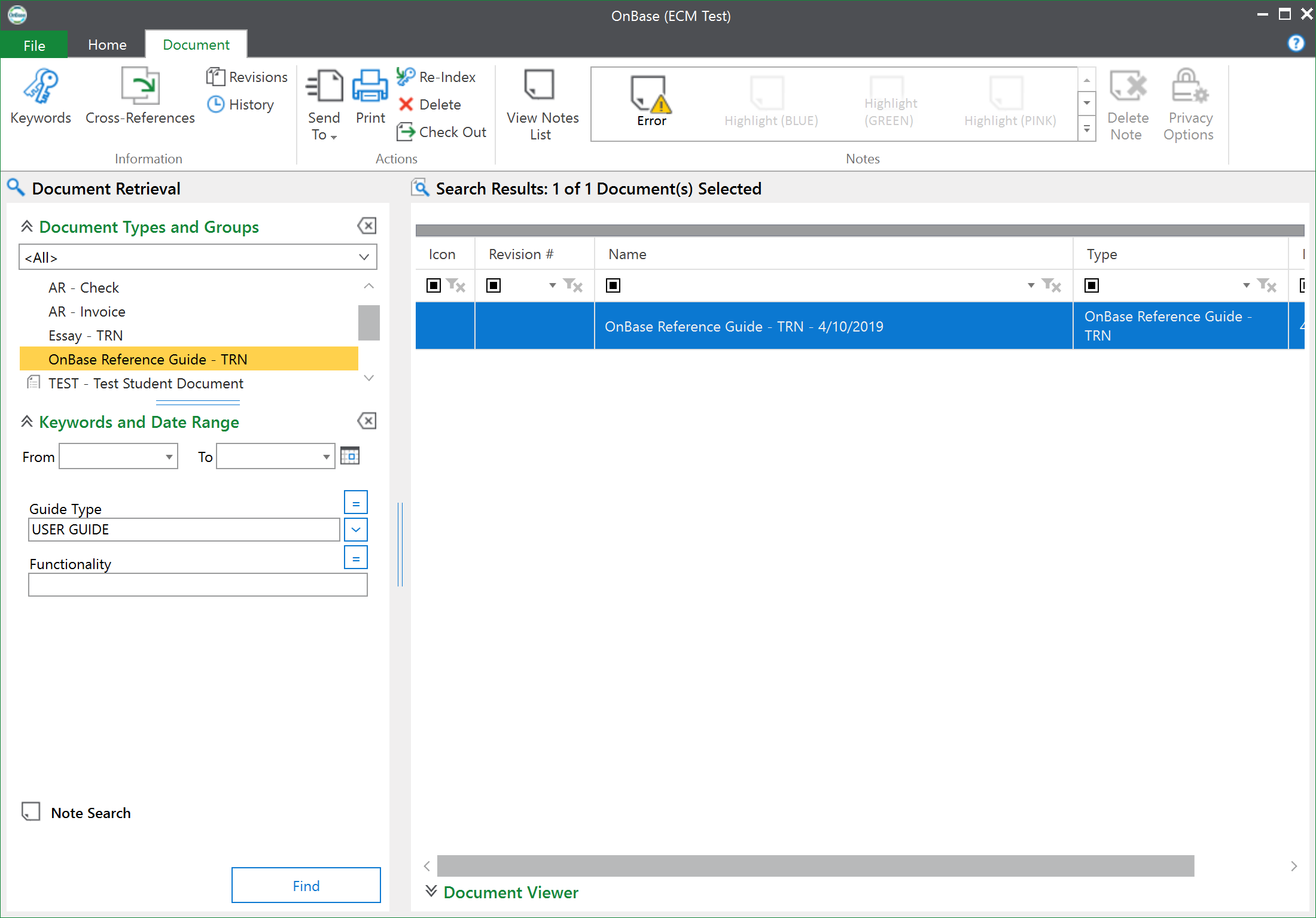1316x918 pixels.
Task: Clear Document Types and Groups selection
Action: [x=367, y=226]
